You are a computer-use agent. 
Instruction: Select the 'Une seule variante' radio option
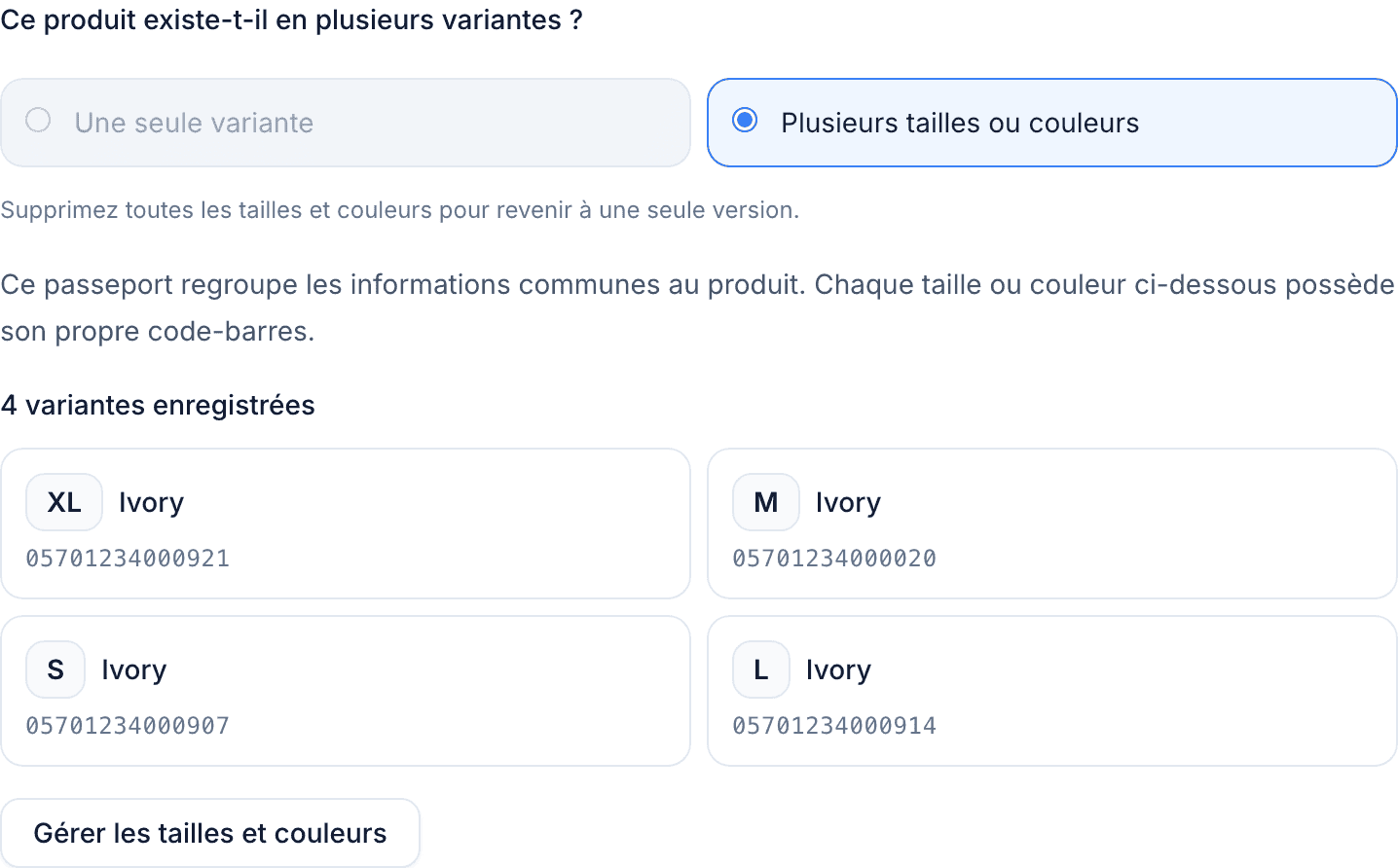(346, 123)
